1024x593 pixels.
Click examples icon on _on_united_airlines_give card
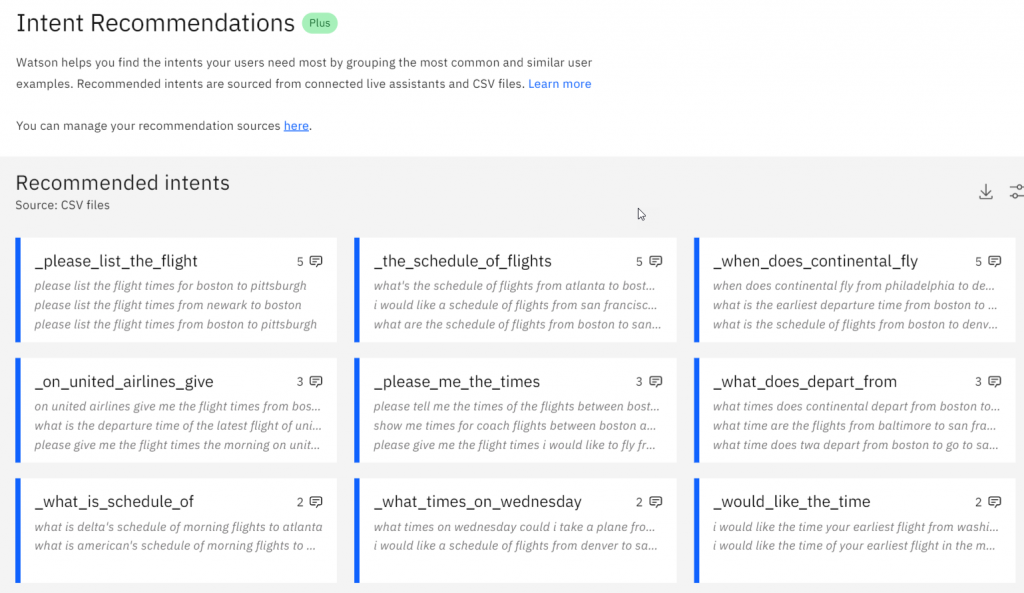click(x=316, y=381)
